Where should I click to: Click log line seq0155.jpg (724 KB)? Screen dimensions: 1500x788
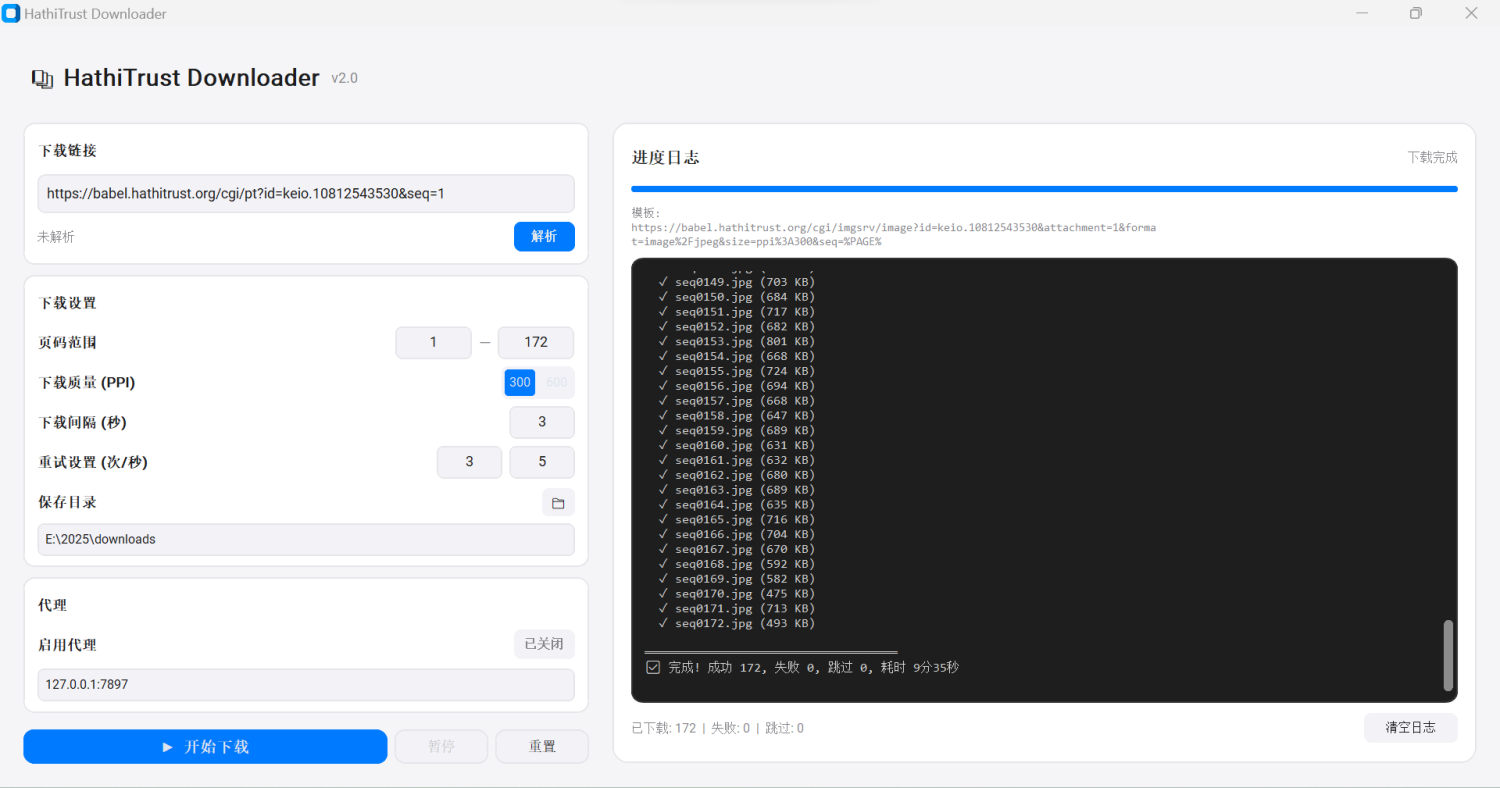[x=737, y=371]
